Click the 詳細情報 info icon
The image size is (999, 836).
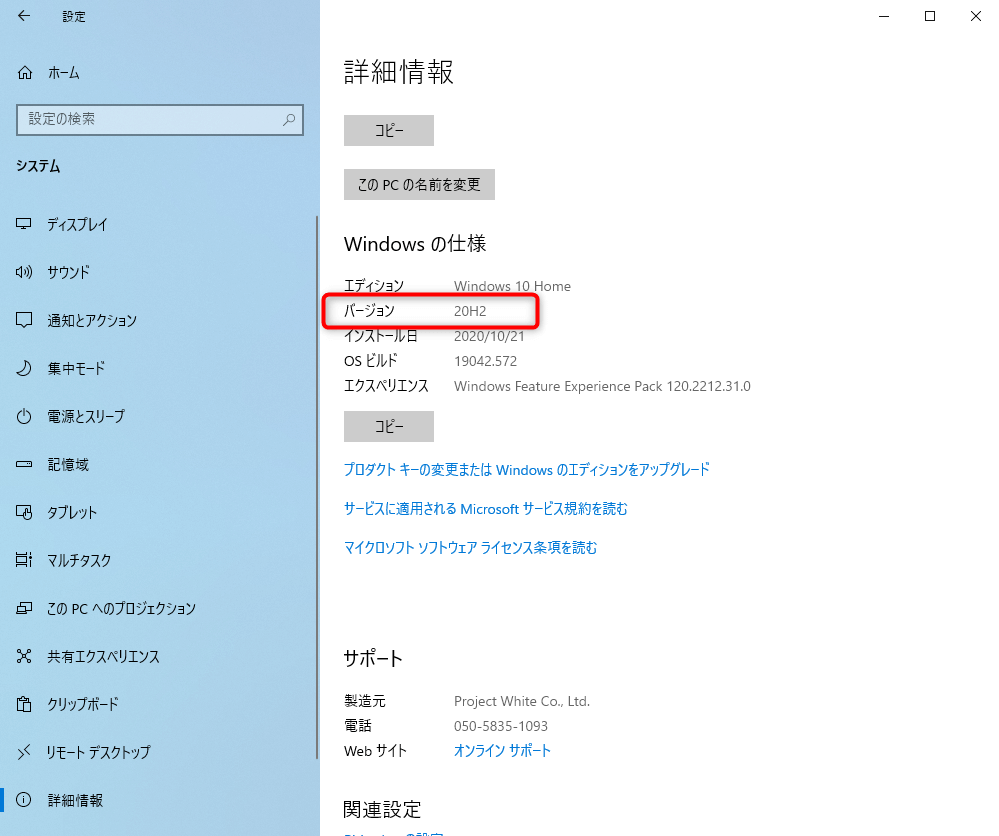click(24, 800)
